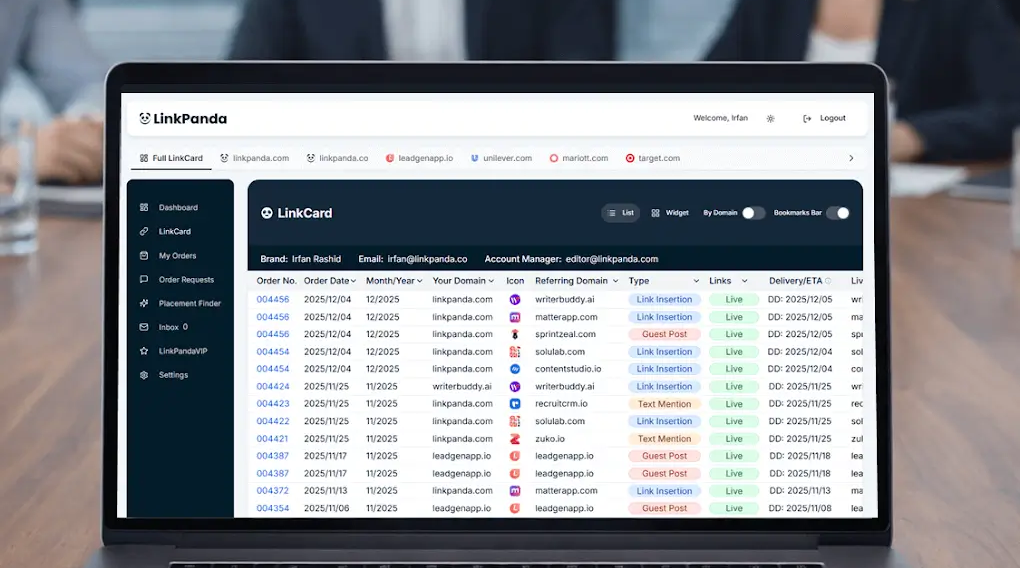Click the Guest Post badge for sprintzeal.com
The width and height of the screenshot is (1020, 568).
click(664, 334)
